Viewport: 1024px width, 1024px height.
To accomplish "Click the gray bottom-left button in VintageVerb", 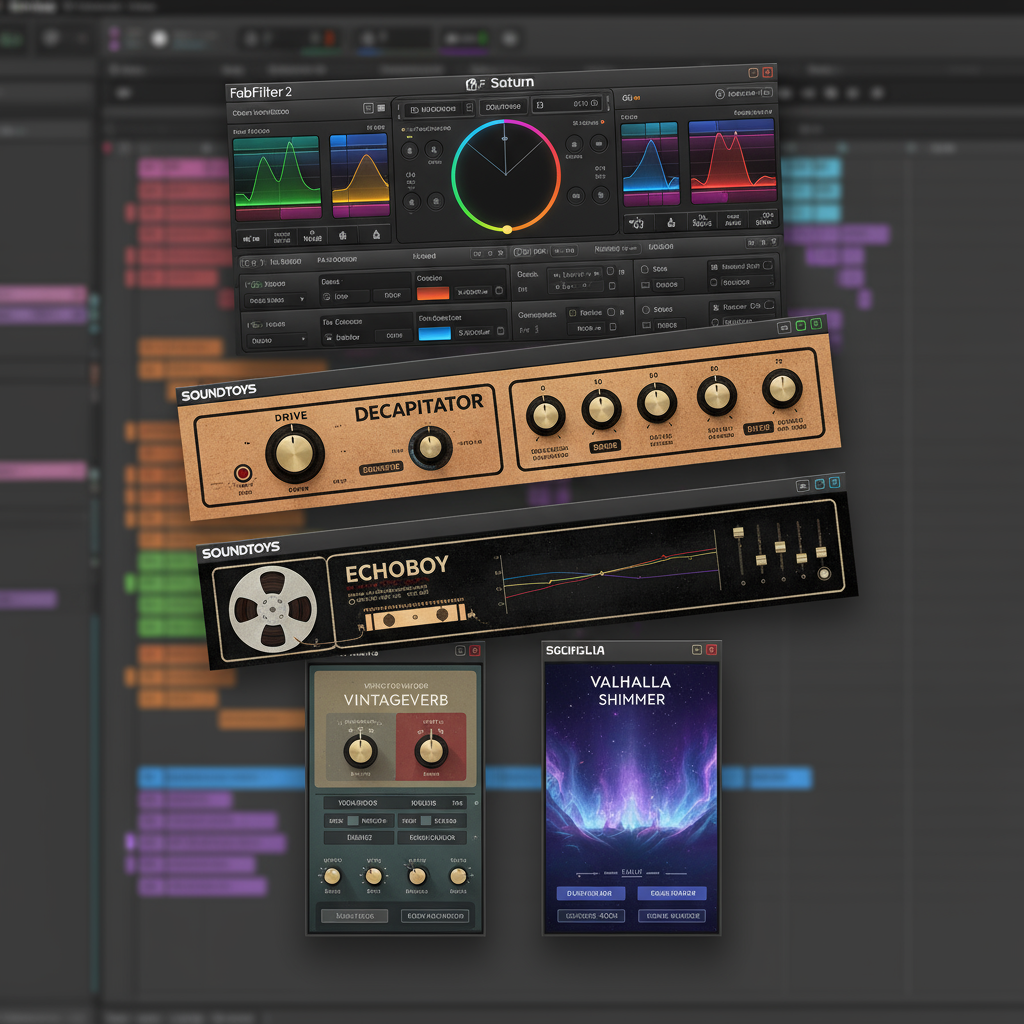I will point(355,916).
